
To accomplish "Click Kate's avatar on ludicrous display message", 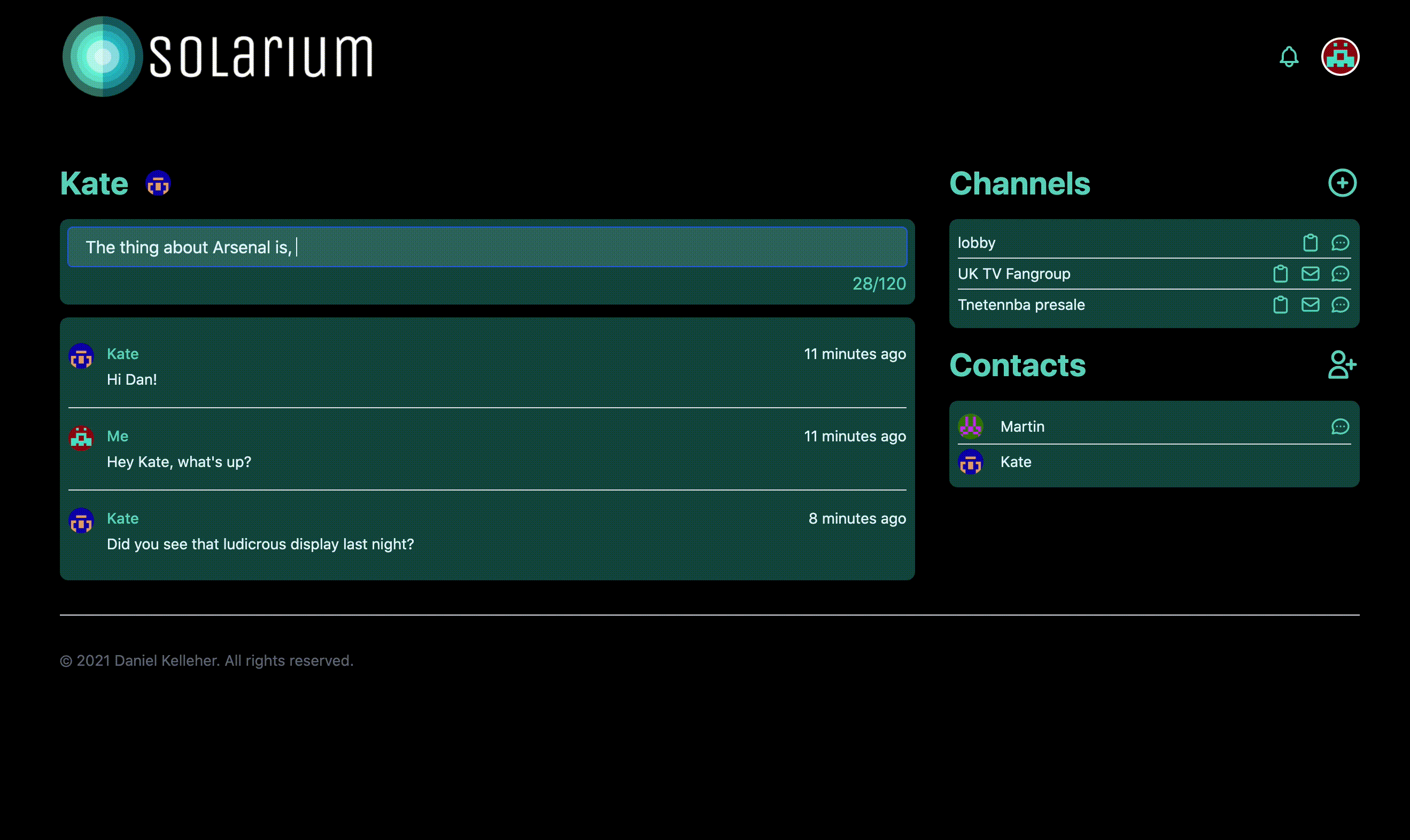I will 81,521.
